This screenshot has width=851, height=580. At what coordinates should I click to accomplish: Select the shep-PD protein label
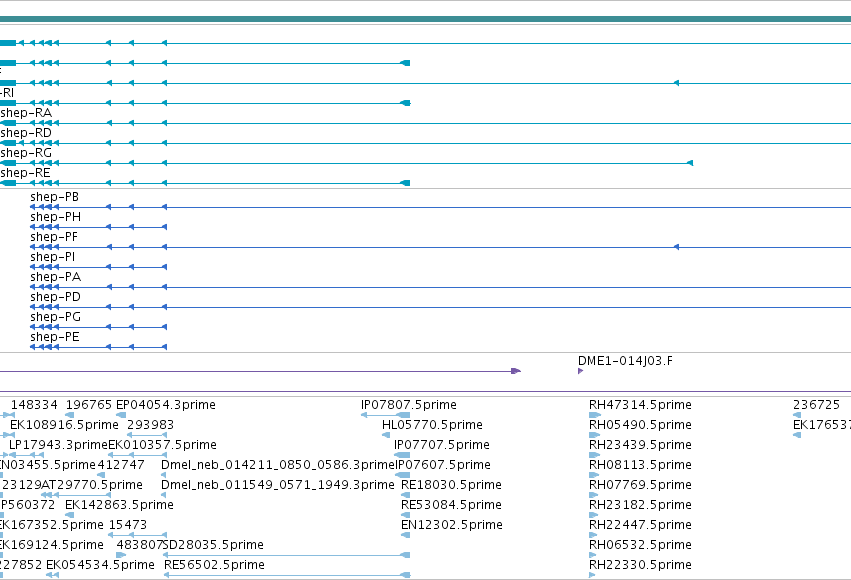click(x=55, y=297)
